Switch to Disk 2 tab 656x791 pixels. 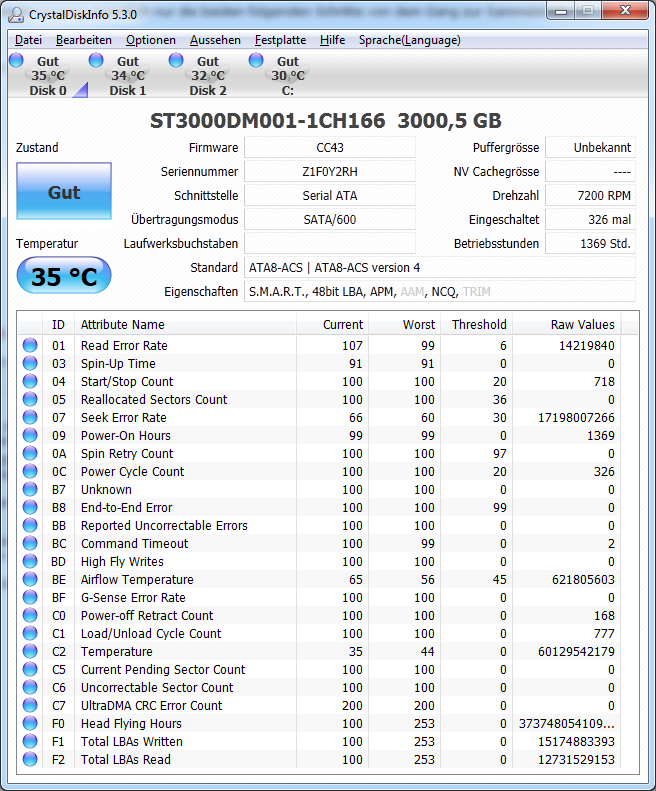pos(207,75)
